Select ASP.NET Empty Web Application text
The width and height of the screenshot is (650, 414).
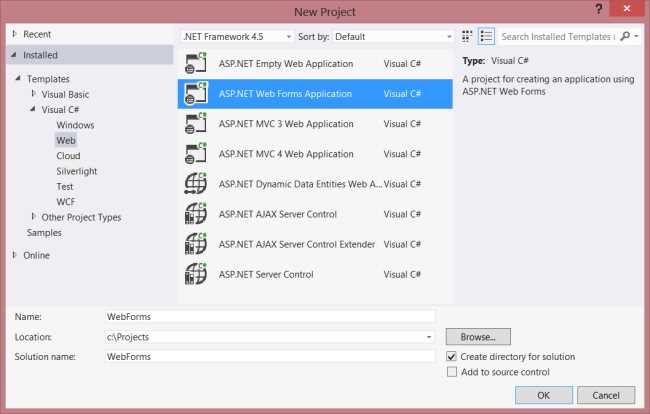(x=286, y=64)
